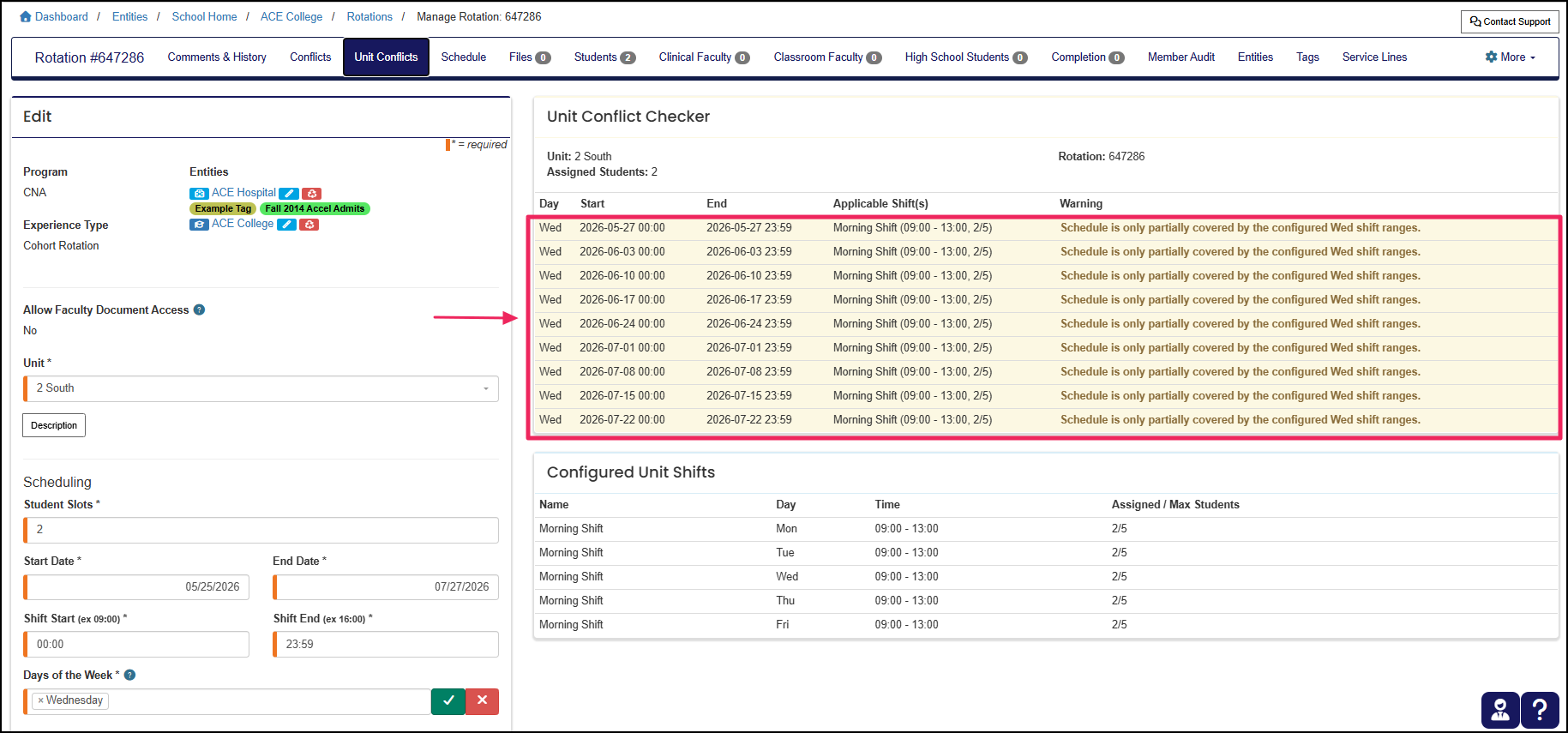Open the Schedule tab

pos(464,57)
